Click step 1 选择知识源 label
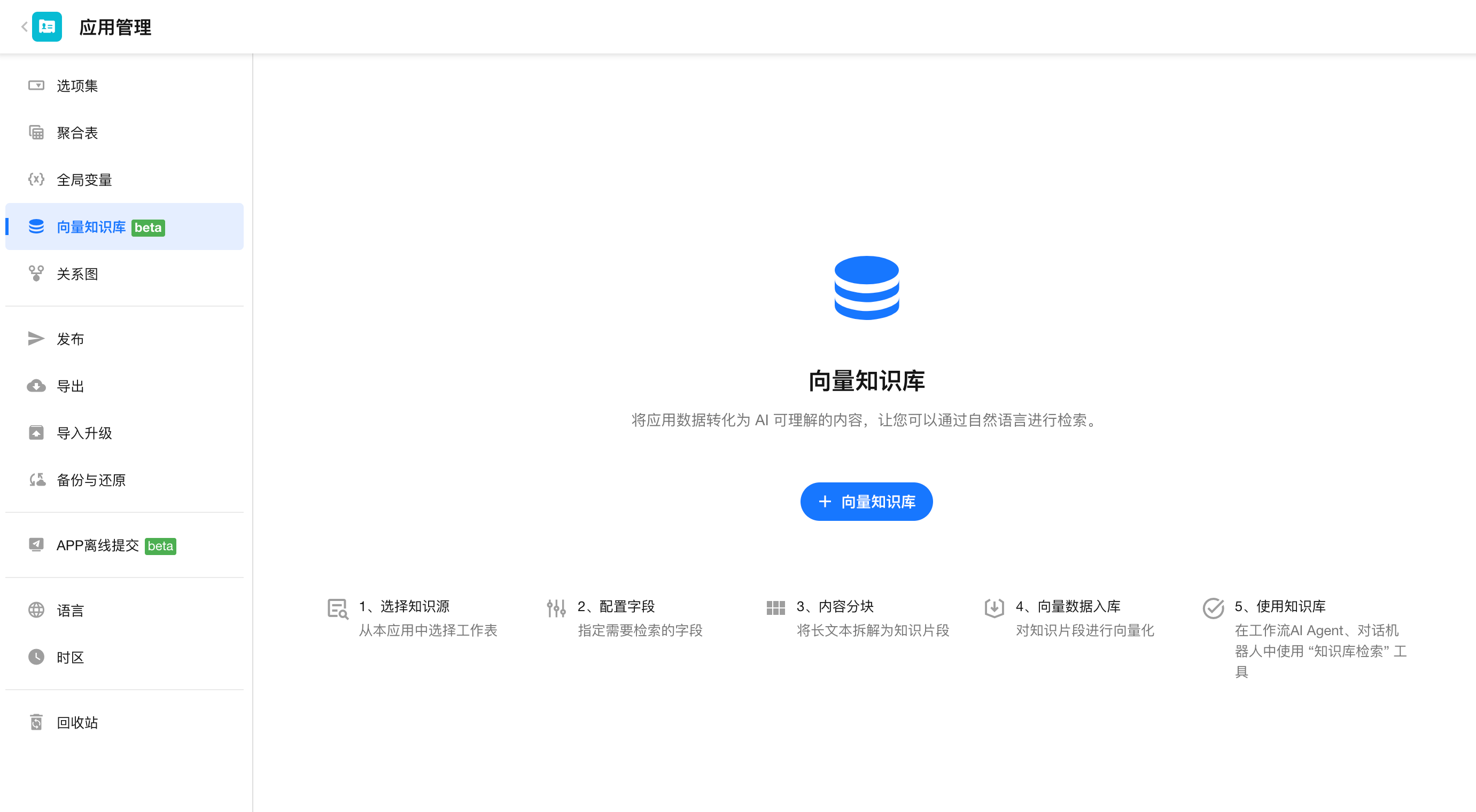Image resolution: width=1476 pixels, height=812 pixels. [x=404, y=606]
